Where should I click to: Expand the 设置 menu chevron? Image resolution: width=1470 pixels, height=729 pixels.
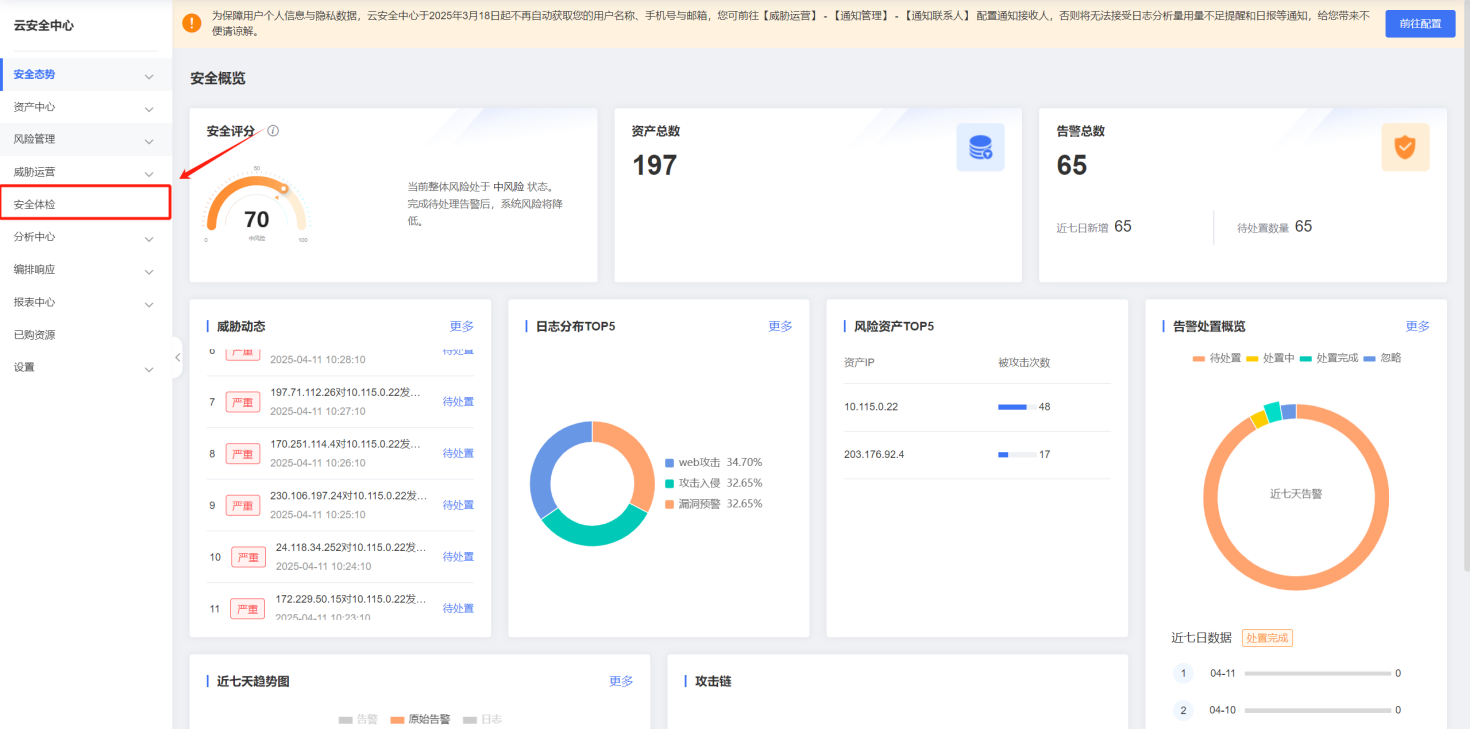[149, 369]
